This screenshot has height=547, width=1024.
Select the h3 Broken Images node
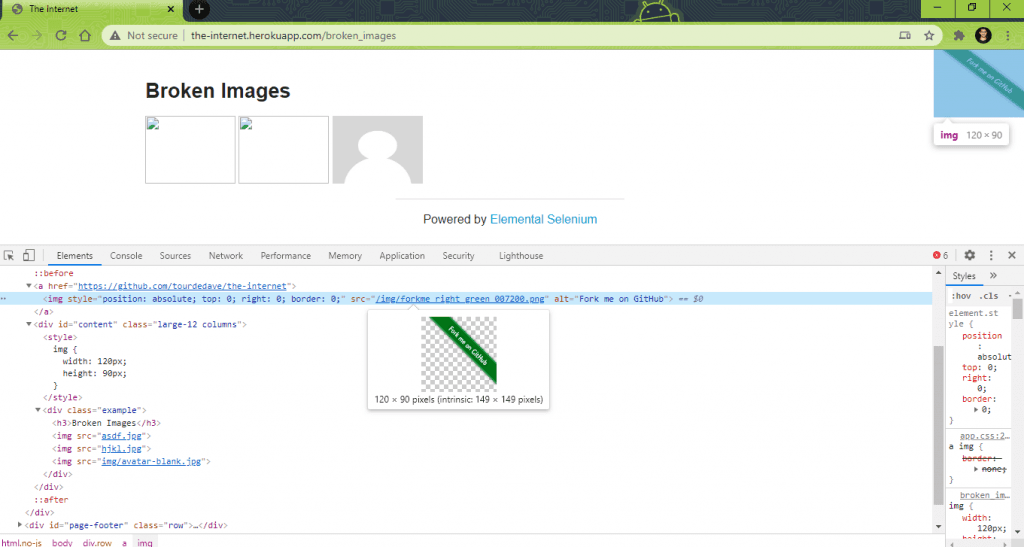point(106,423)
